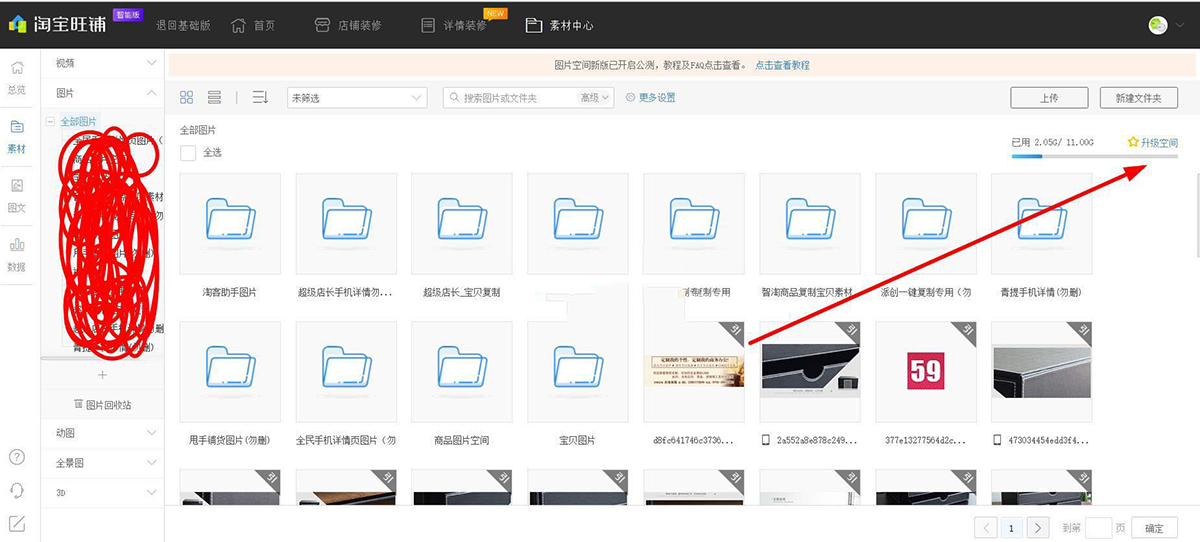
Task: Open 更多设置 gear settings
Action: 650,98
